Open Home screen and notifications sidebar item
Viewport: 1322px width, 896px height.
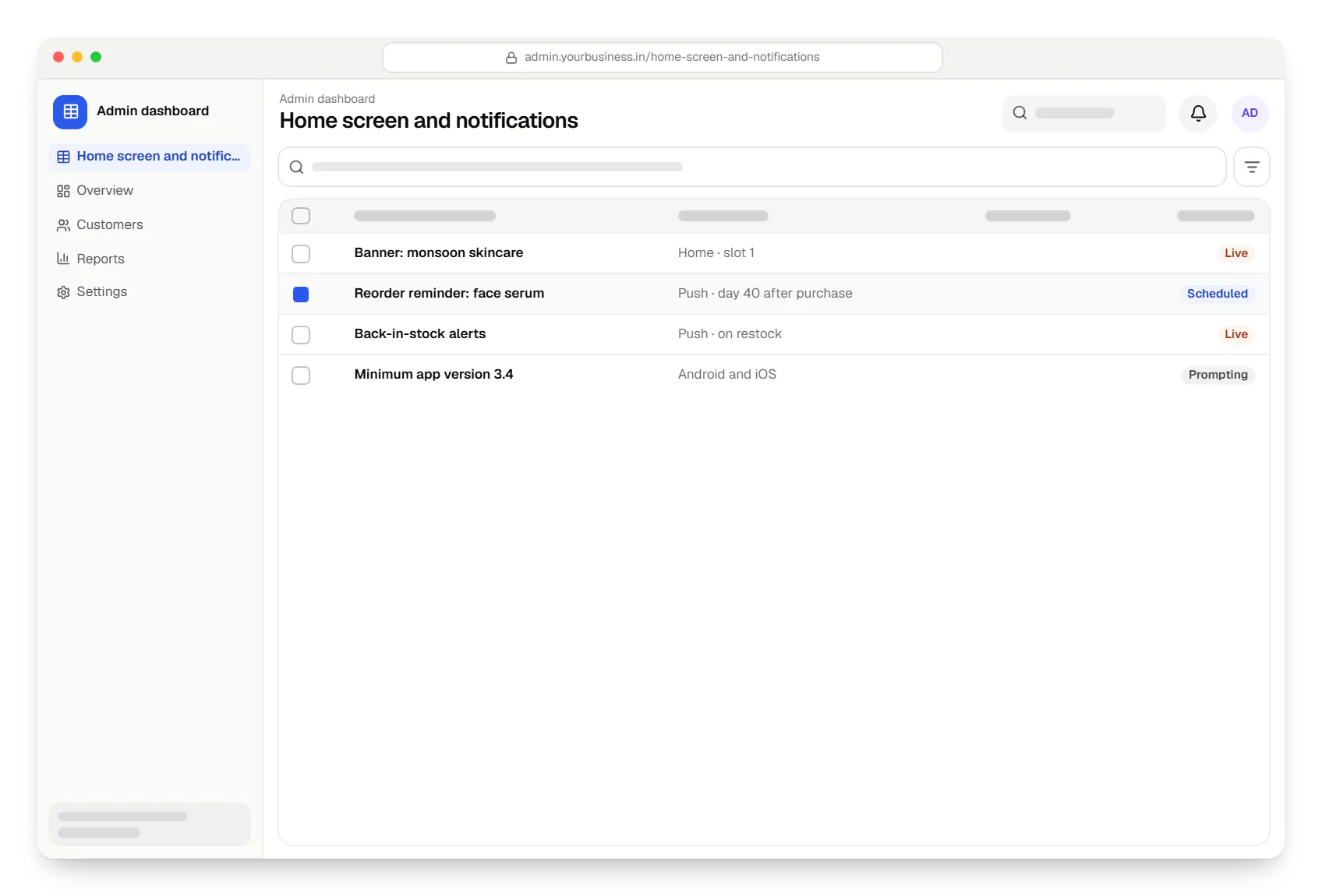tap(150, 157)
